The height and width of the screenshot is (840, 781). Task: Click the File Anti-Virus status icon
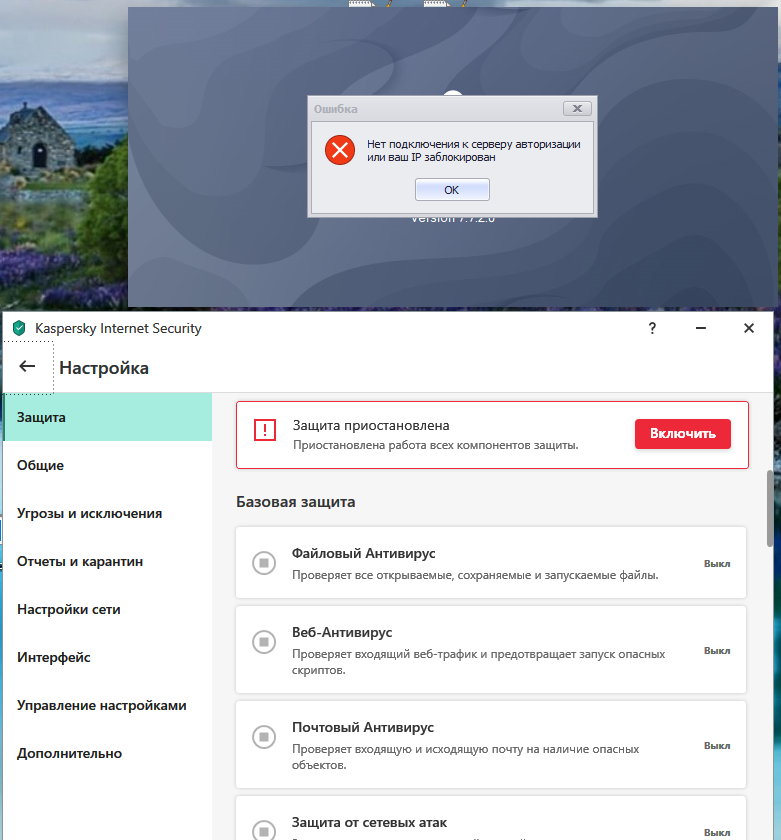click(x=263, y=562)
